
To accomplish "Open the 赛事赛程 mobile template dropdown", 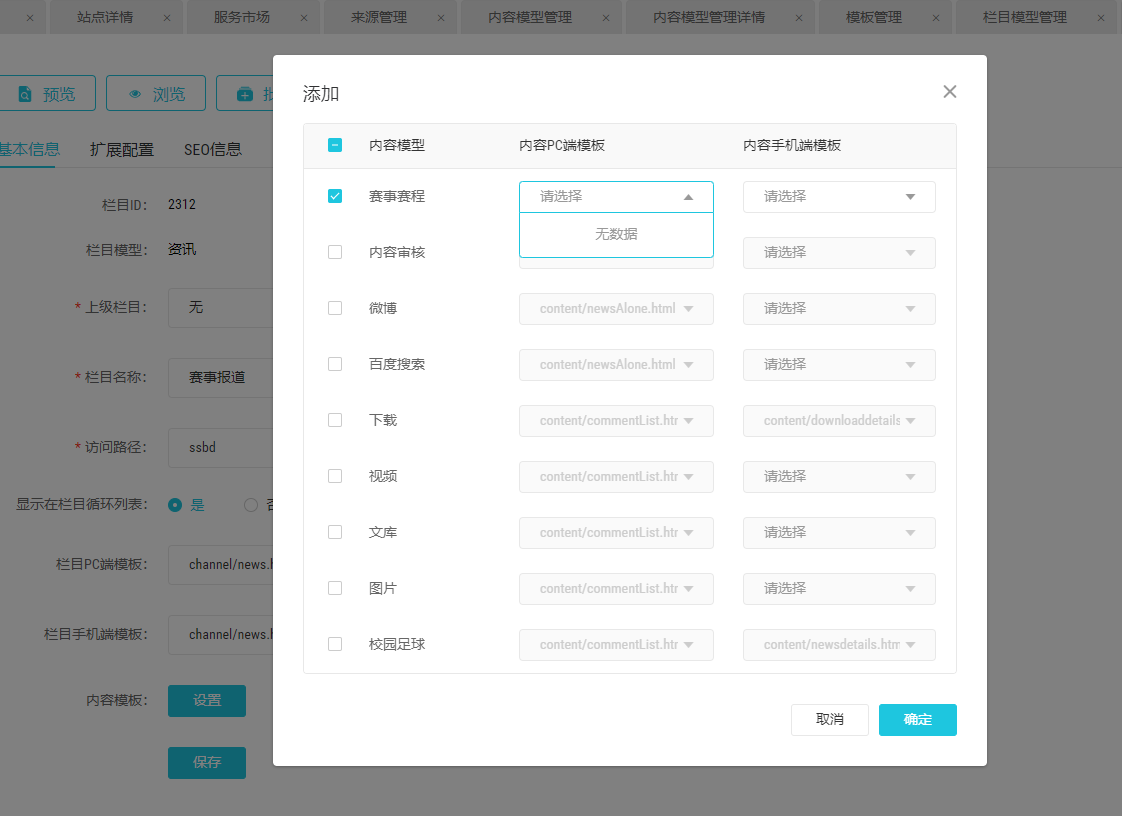I will point(839,197).
